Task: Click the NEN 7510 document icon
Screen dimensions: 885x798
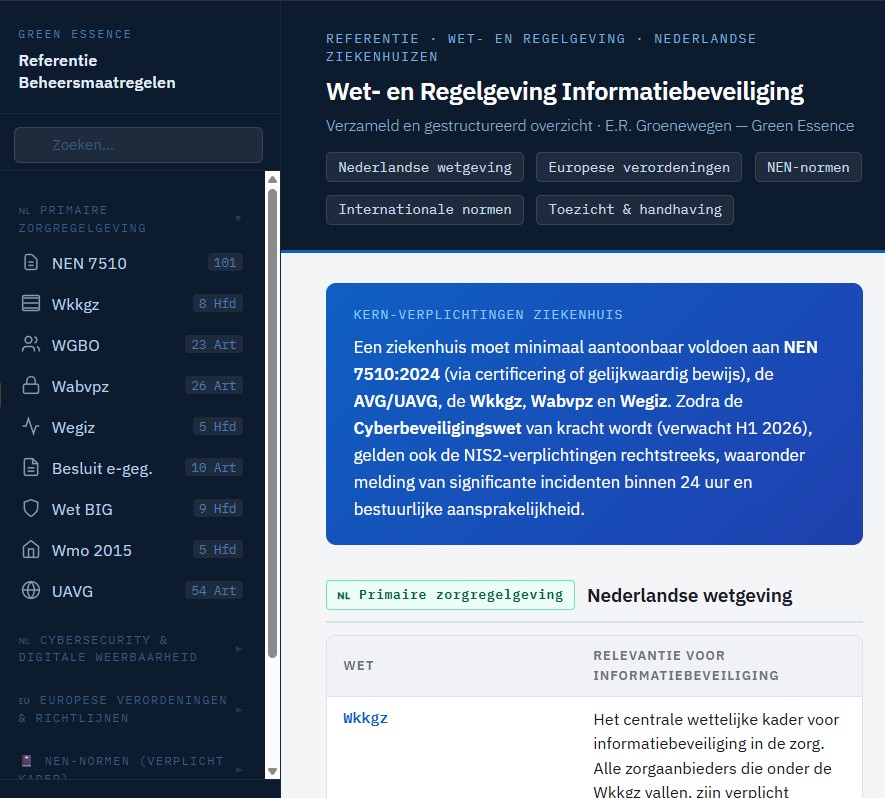Action: (30, 263)
